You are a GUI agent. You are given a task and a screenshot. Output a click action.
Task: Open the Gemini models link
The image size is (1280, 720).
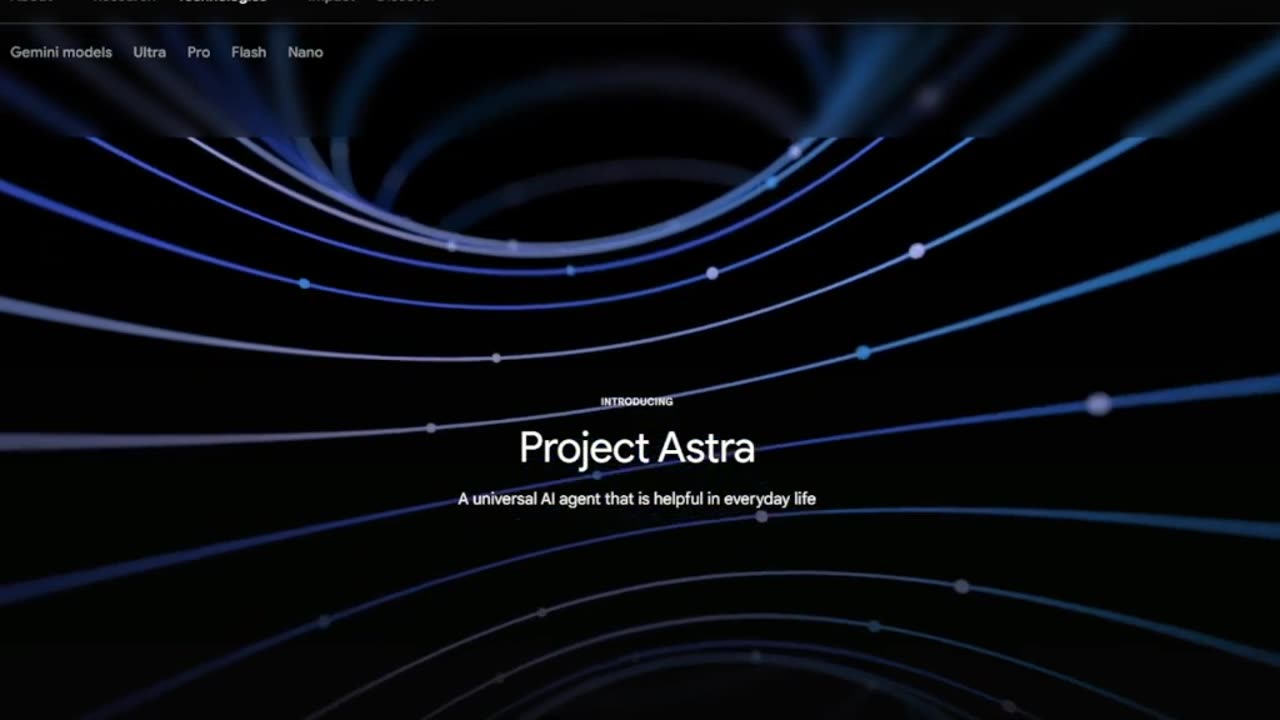[61, 52]
